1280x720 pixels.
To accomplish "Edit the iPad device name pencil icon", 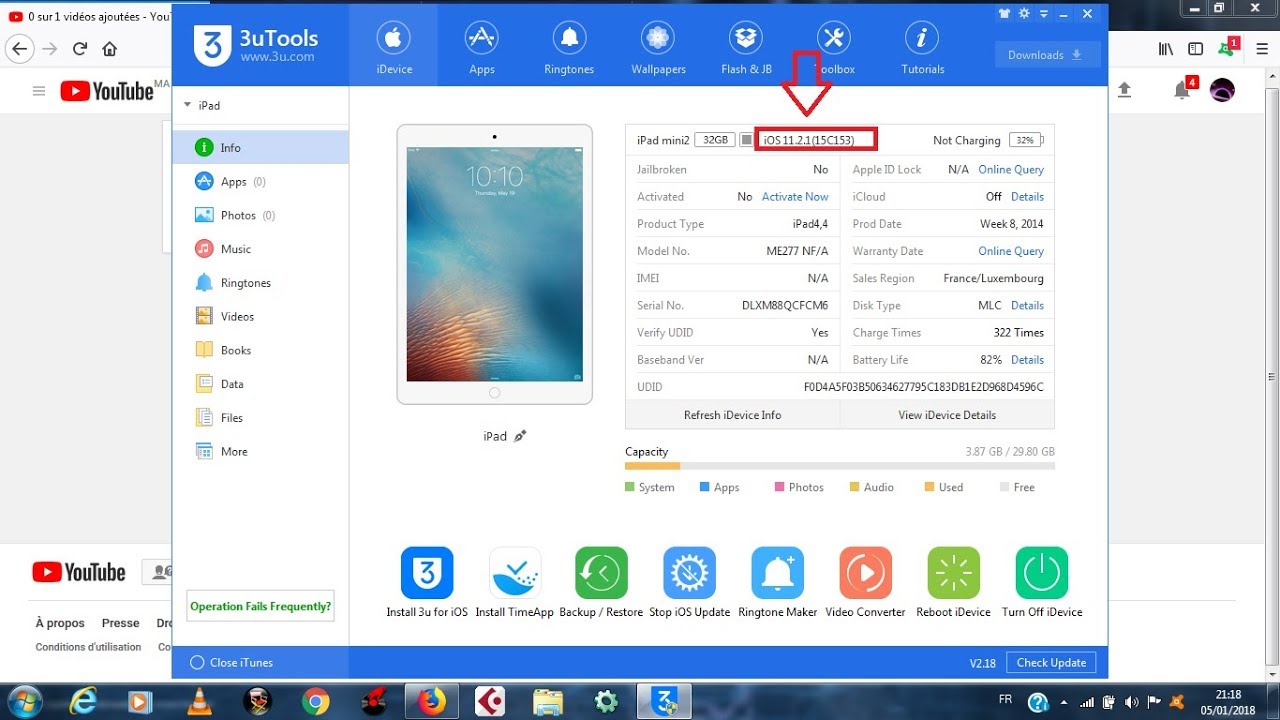I will (x=520, y=436).
